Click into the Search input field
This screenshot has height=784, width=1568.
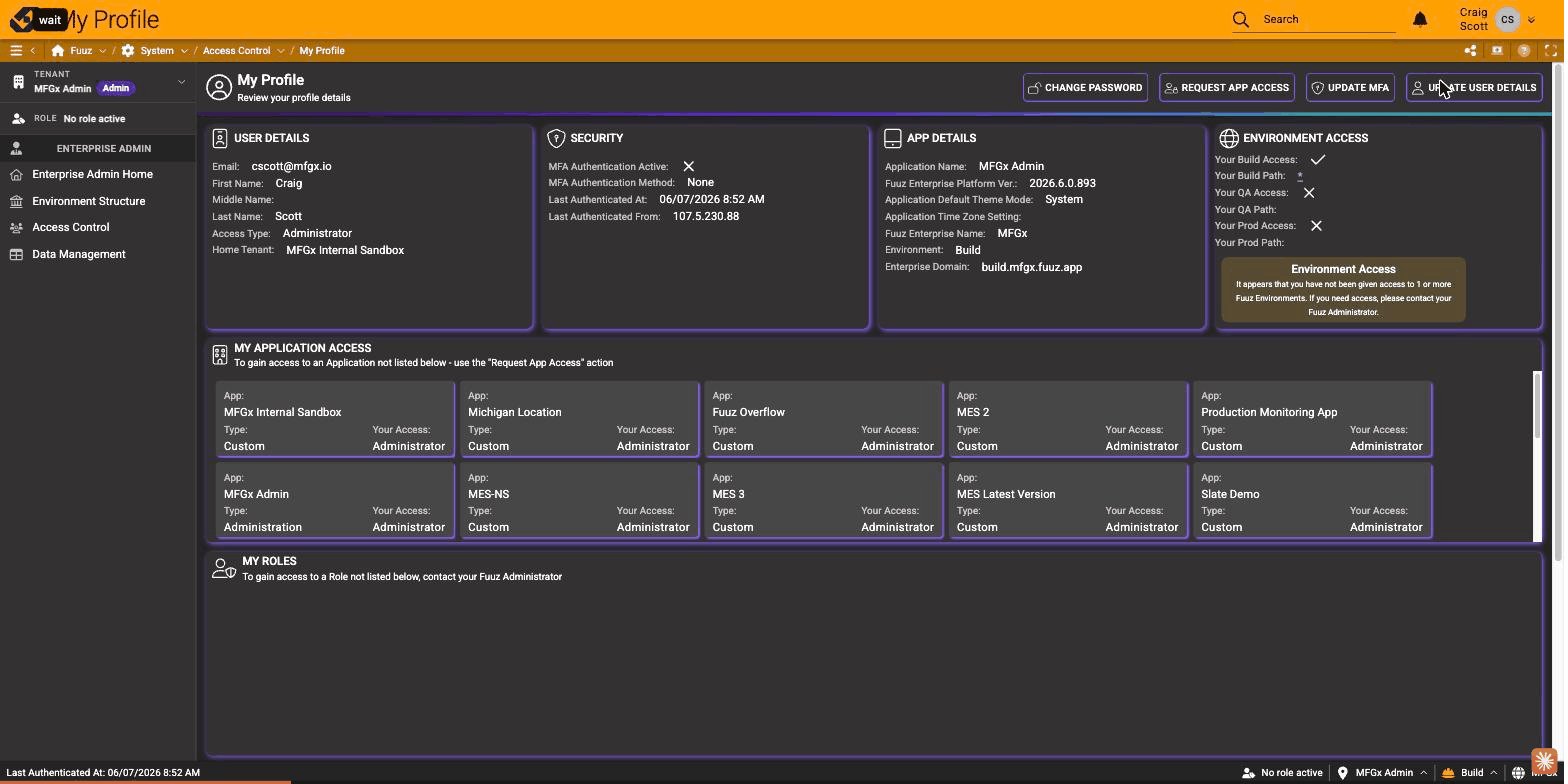tap(1328, 19)
